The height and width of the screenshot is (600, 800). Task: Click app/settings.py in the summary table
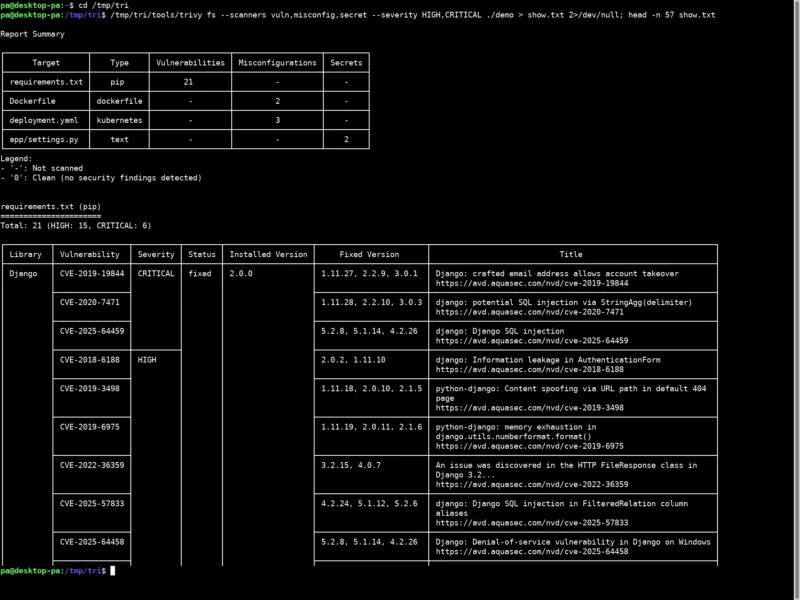coord(44,139)
